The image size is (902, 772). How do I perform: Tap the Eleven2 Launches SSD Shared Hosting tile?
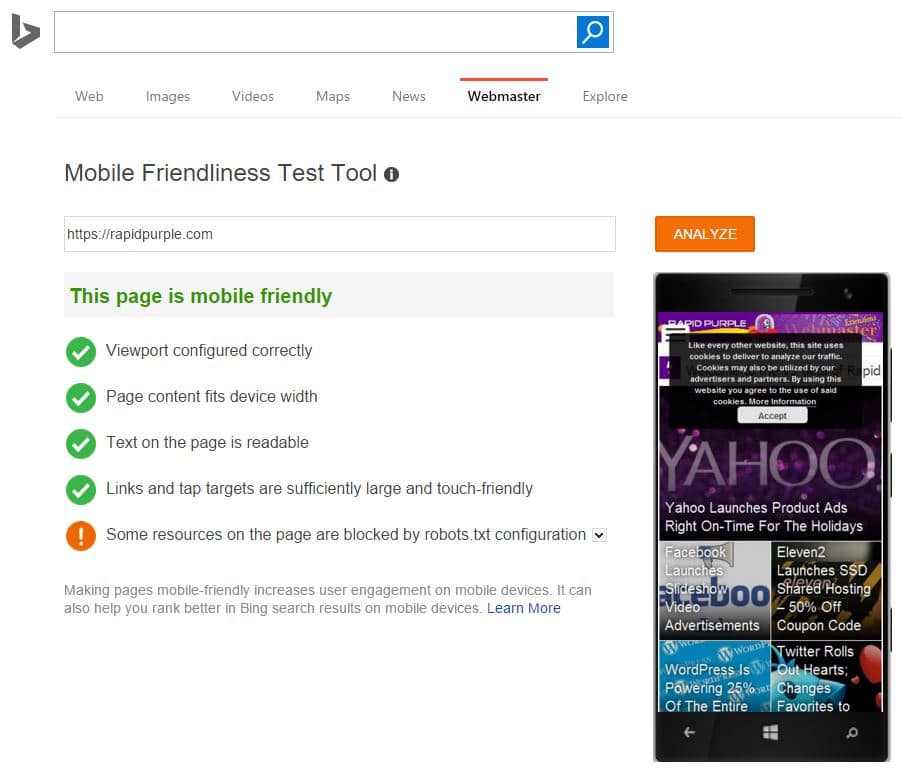pos(826,590)
